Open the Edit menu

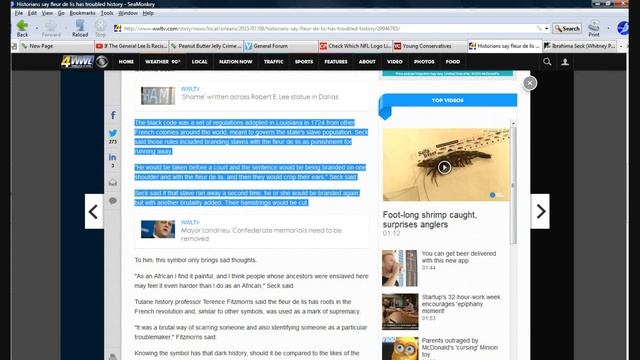(x=32, y=13)
